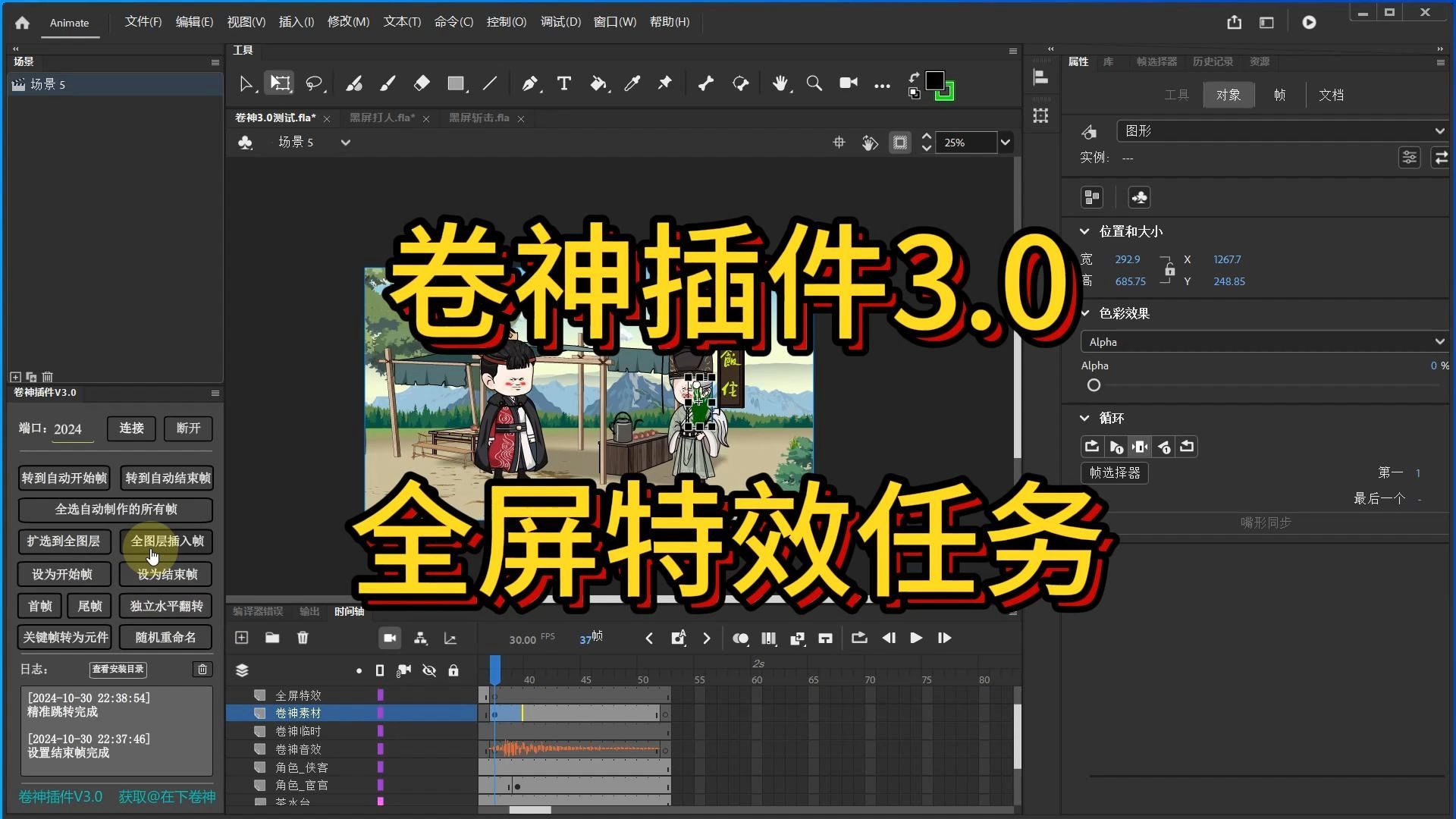Select the Free Transform tool
Image resolution: width=1456 pixels, height=819 pixels.
point(281,84)
